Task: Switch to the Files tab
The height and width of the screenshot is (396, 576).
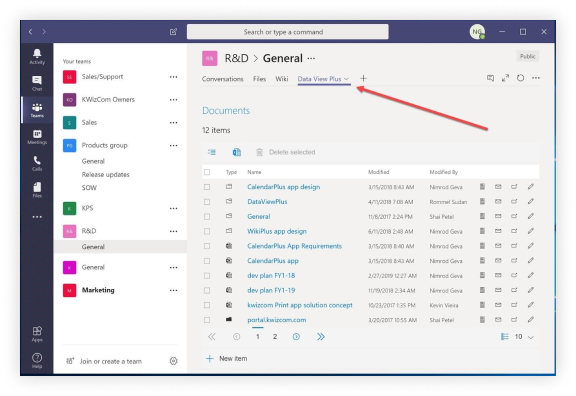Action: point(259,79)
